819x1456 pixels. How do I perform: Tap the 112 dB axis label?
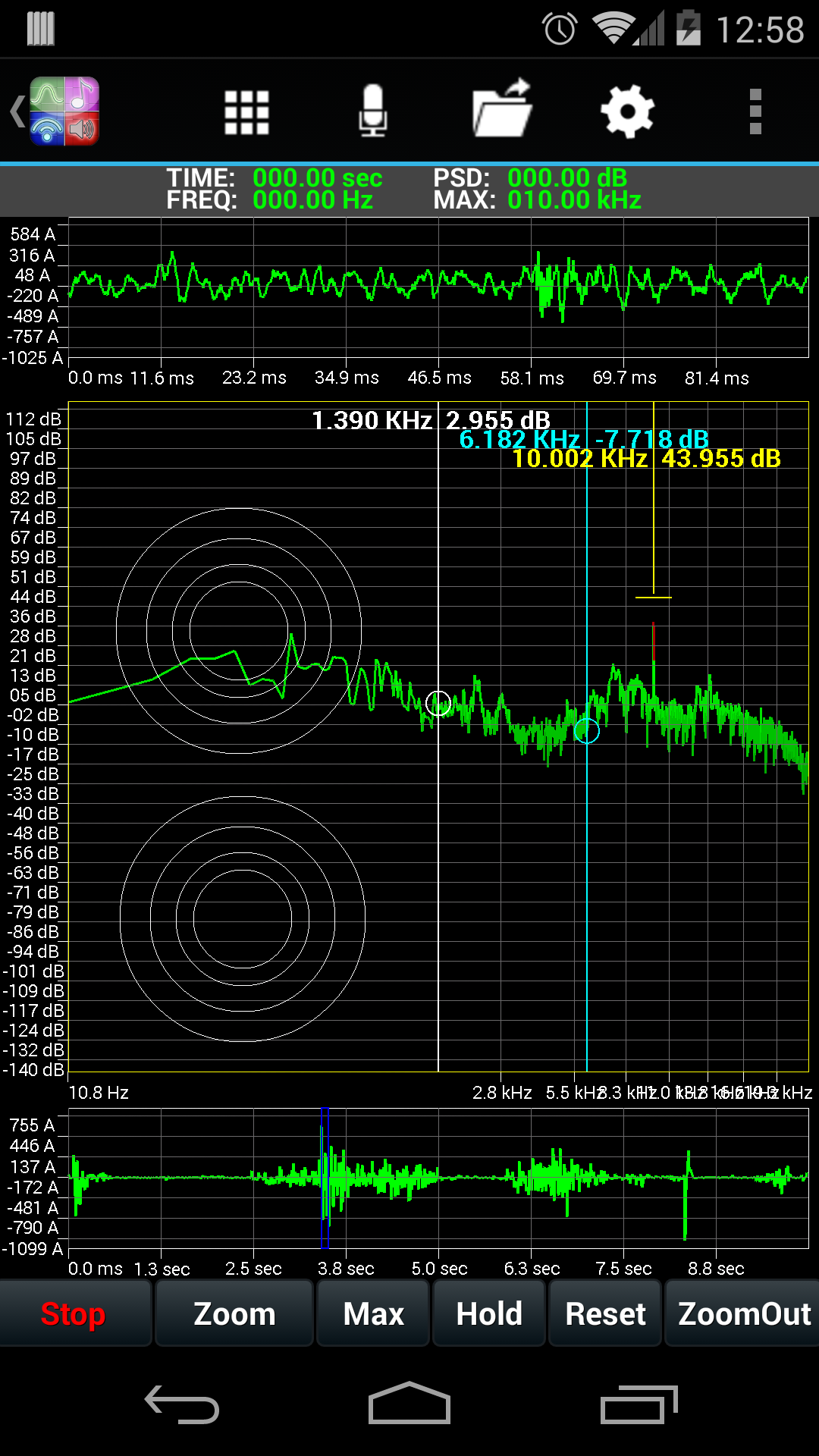click(33, 419)
